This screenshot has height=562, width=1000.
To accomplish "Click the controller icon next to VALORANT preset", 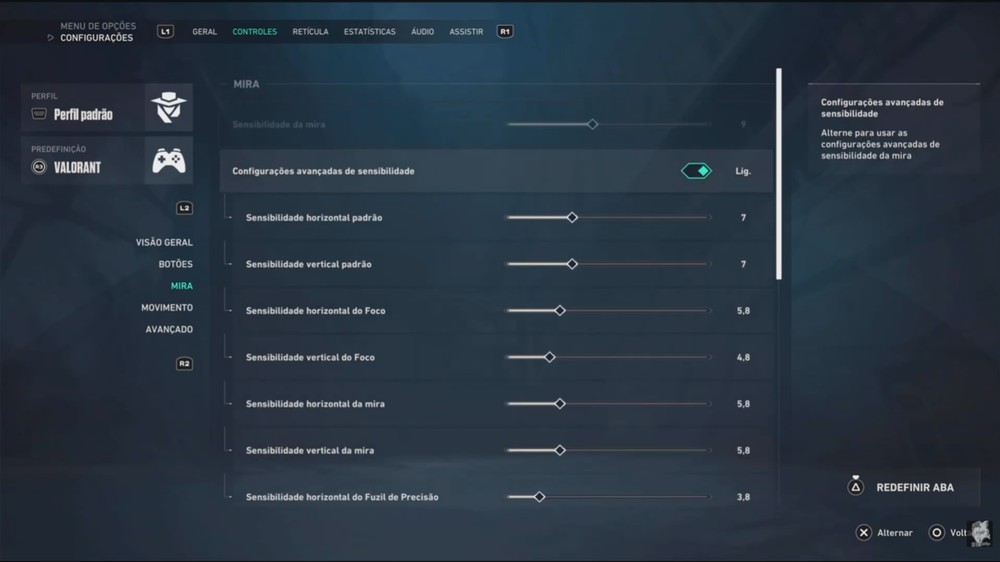I will [169, 161].
